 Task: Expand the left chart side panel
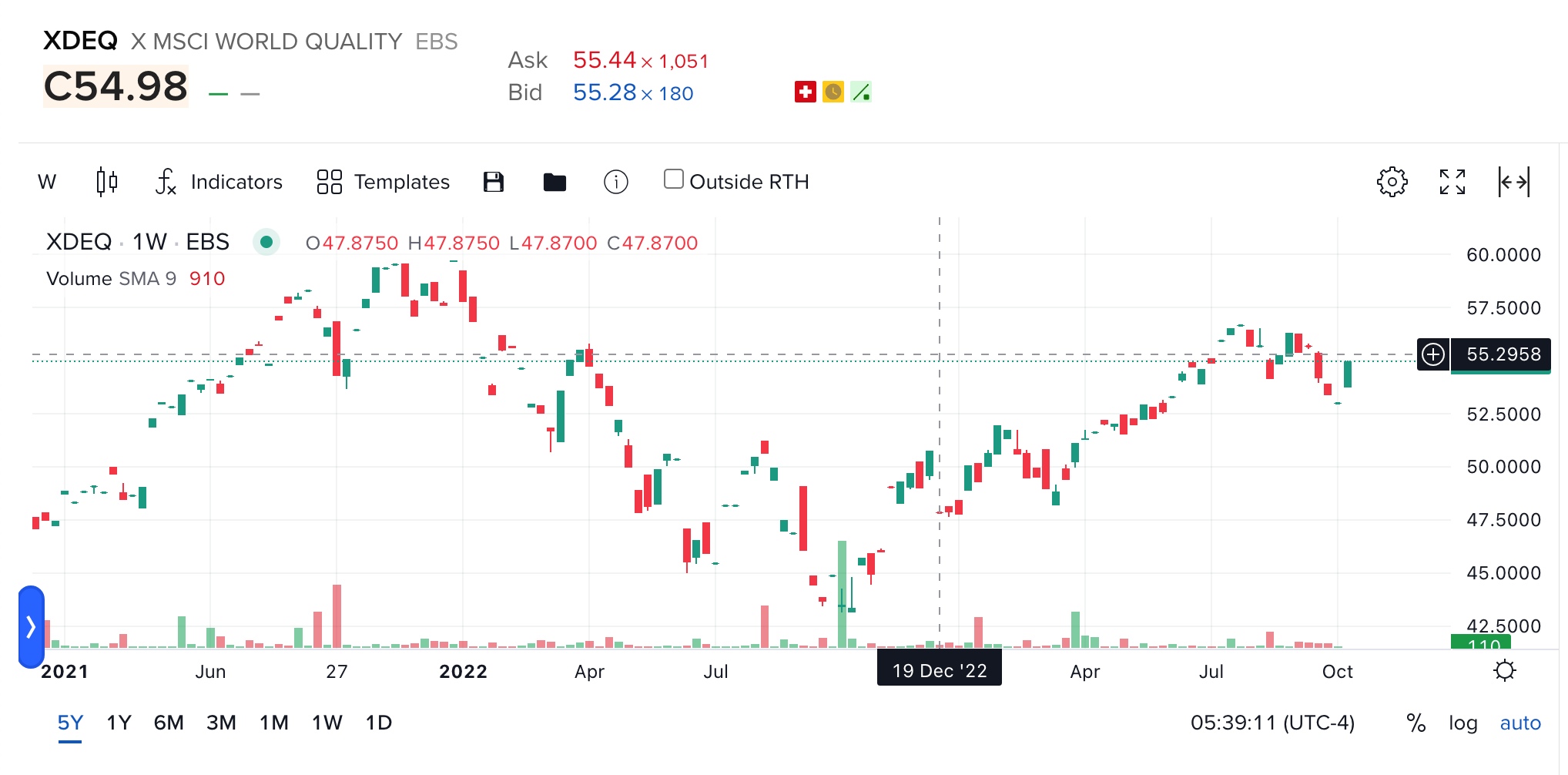(x=30, y=627)
